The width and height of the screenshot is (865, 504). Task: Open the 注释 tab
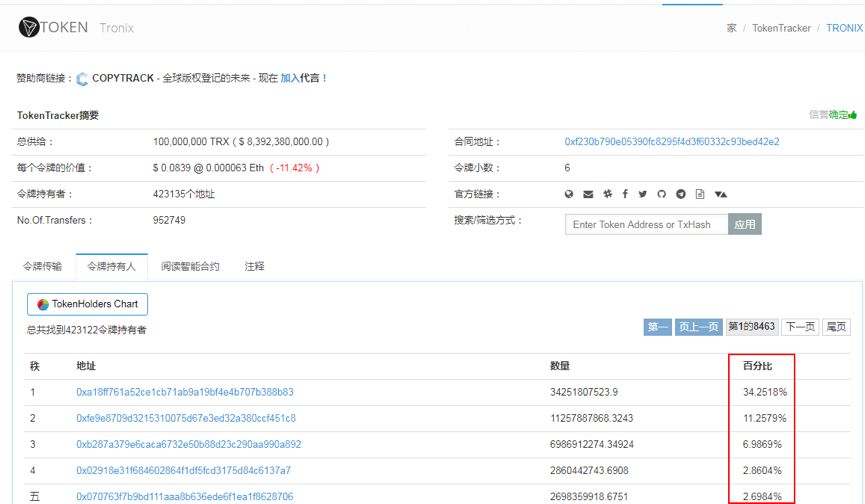[x=254, y=266]
